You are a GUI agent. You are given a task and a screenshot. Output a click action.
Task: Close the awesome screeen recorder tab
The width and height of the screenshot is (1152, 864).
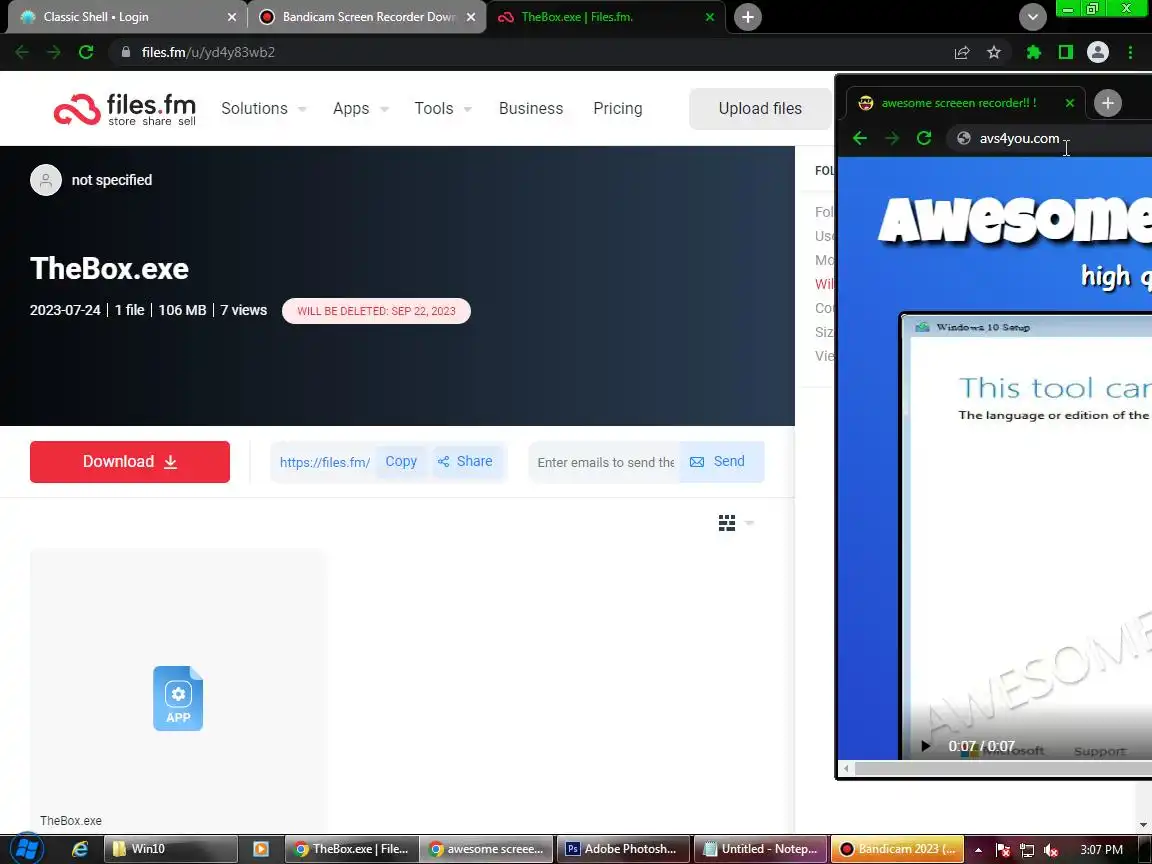coord(1070,103)
